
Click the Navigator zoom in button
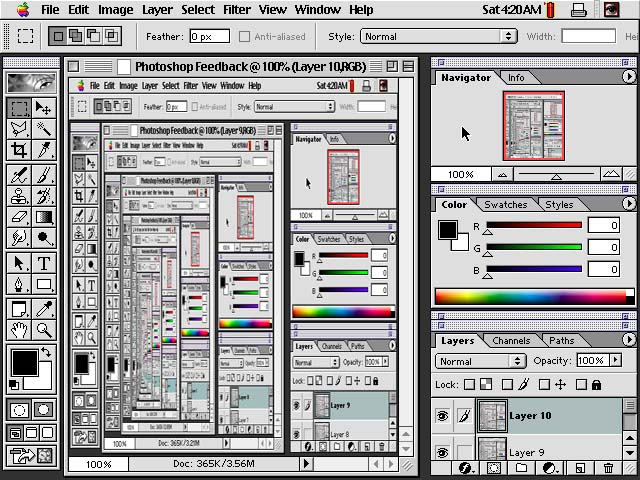point(611,174)
